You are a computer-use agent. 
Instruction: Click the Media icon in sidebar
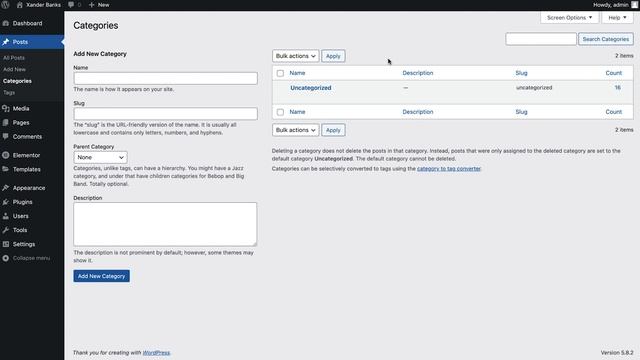coord(6,109)
